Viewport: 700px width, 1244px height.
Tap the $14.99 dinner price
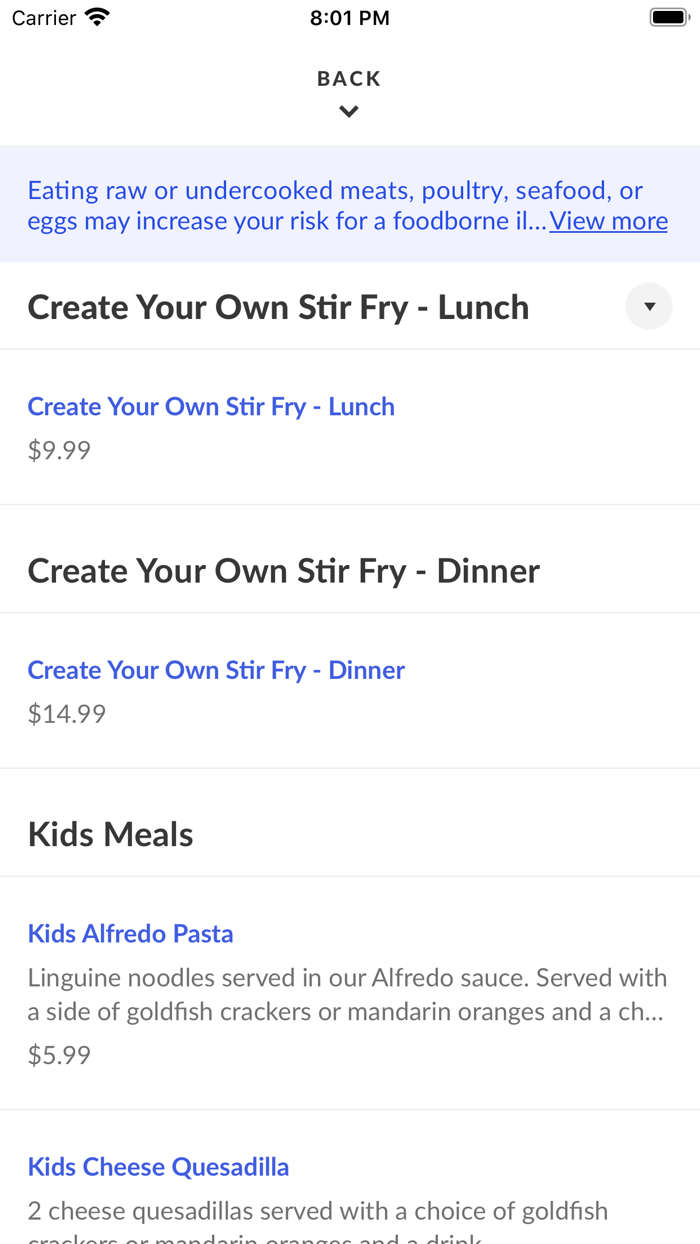(66, 714)
